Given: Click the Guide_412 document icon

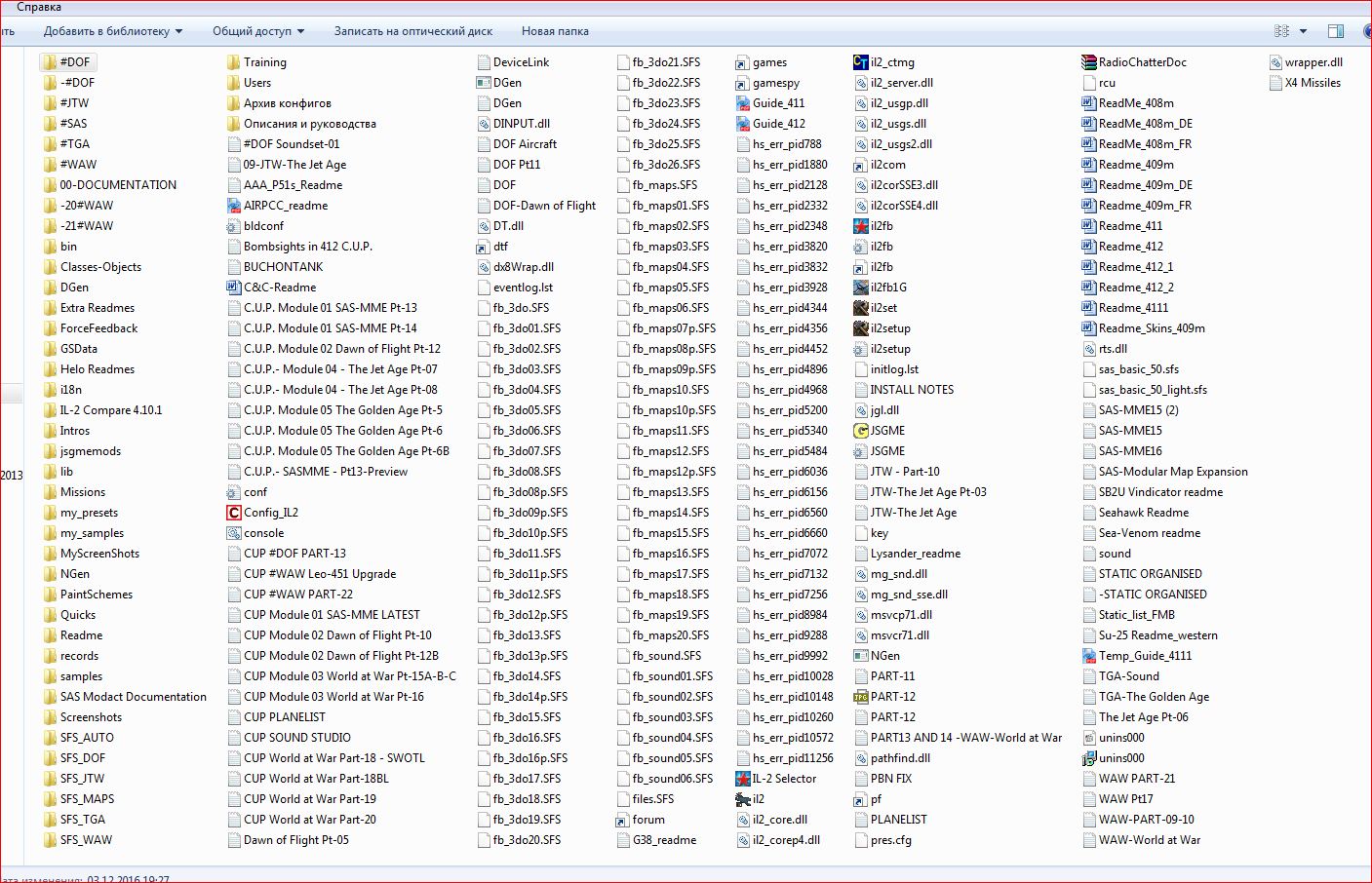Looking at the screenshot, I should (743, 124).
